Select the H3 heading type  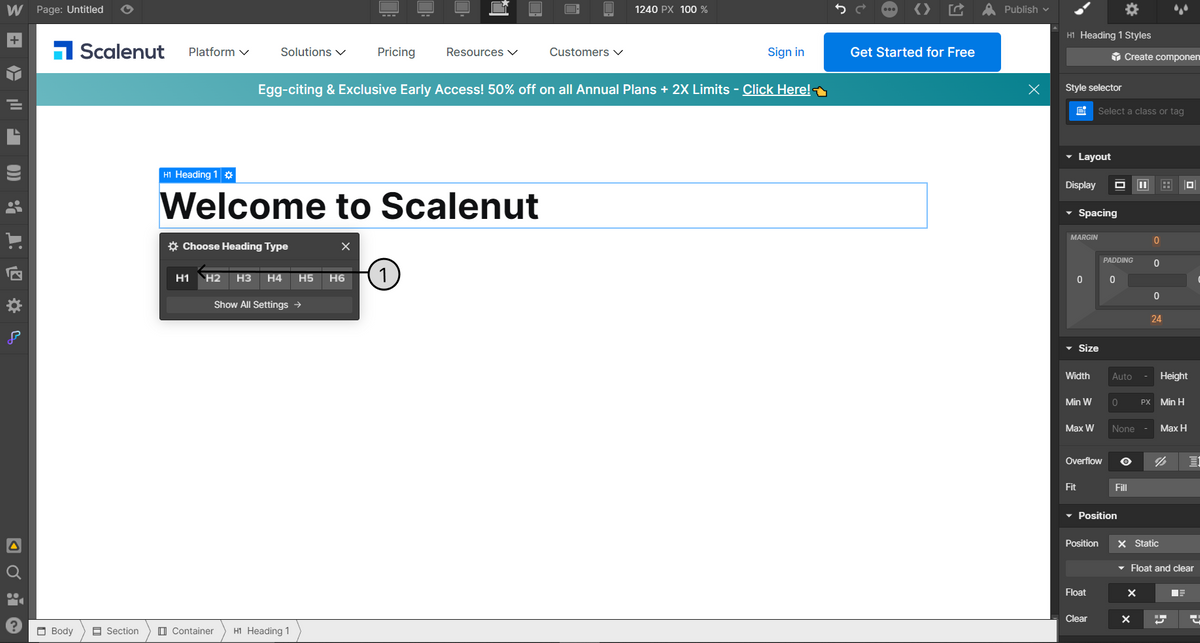point(244,278)
